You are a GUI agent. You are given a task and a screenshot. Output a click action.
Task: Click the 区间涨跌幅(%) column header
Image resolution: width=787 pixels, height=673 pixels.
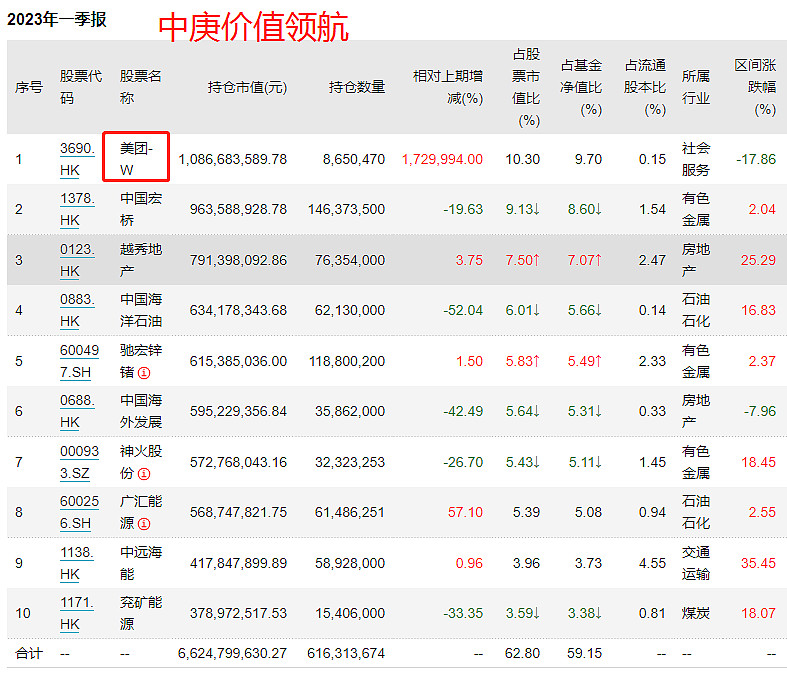click(x=755, y=87)
